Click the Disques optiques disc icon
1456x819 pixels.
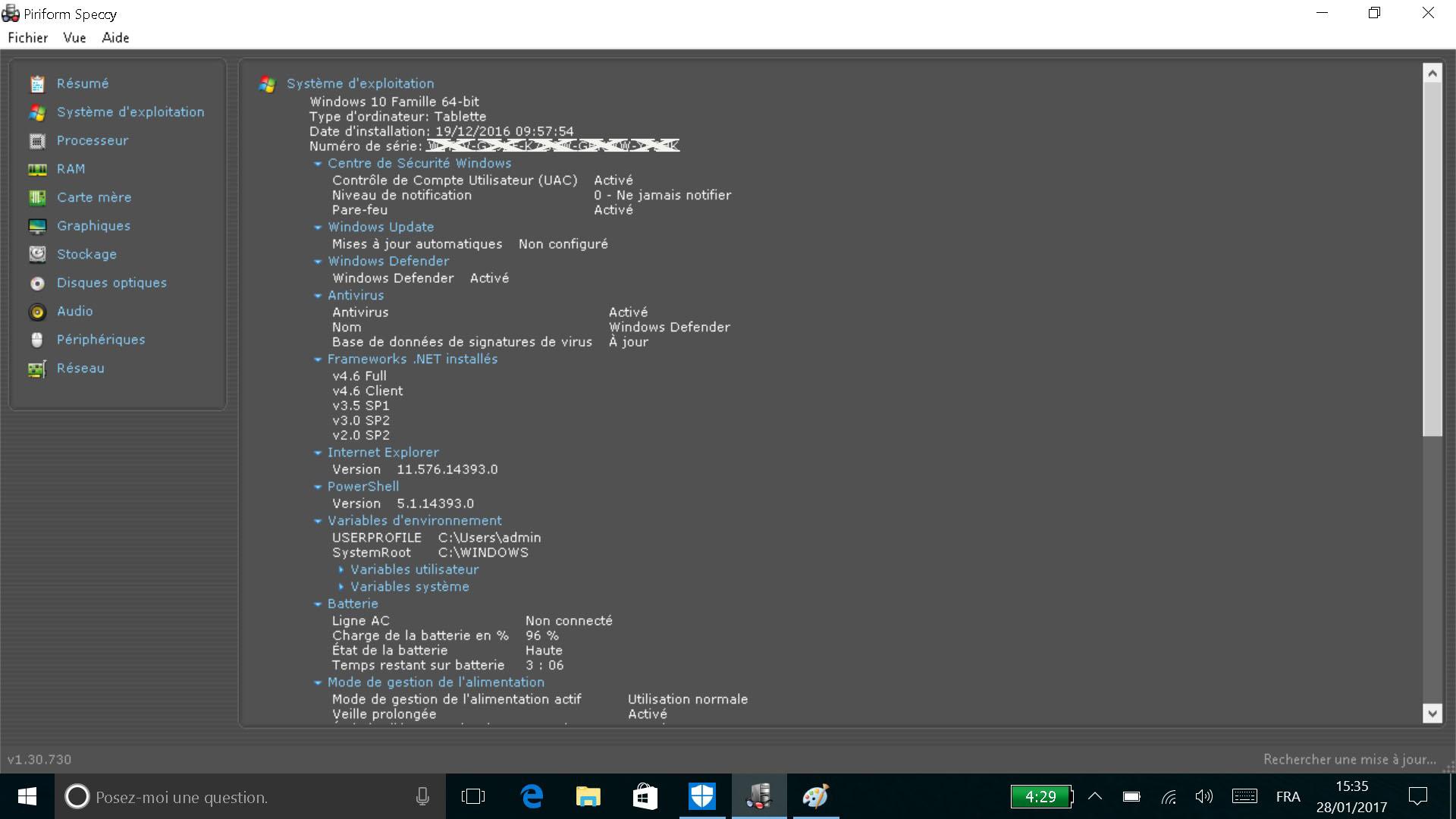37,283
